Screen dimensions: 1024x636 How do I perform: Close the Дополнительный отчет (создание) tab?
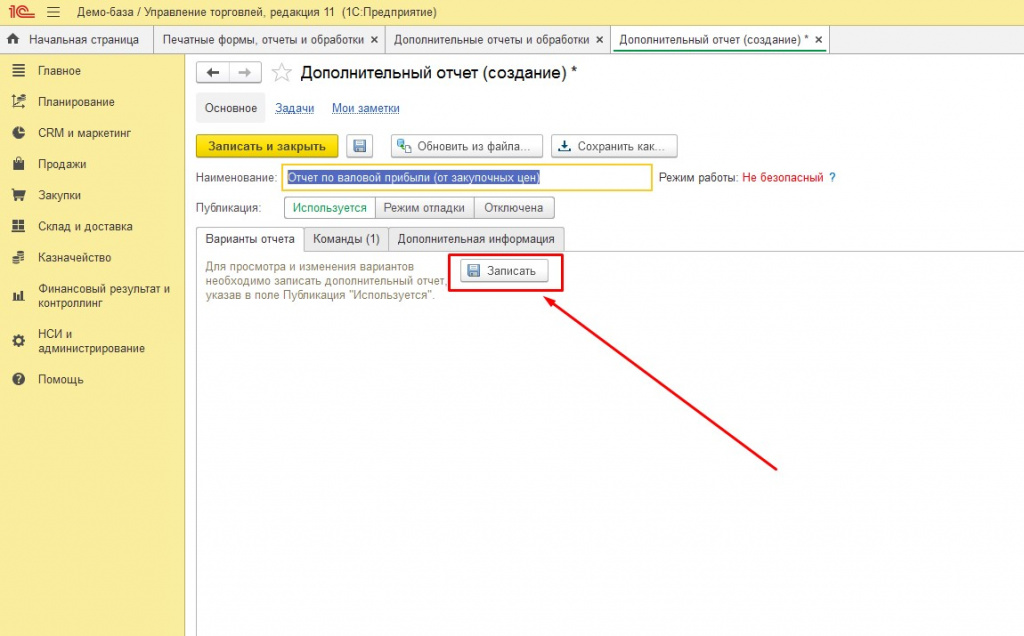(818, 40)
